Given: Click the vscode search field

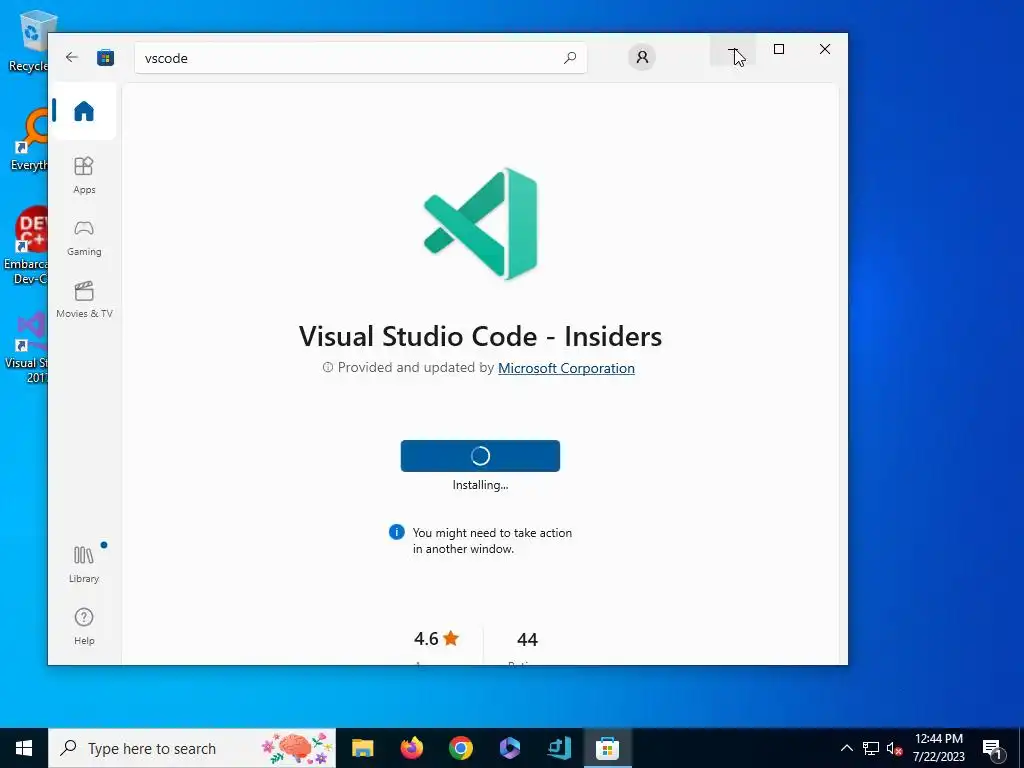Looking at the screenshot, I should click(360, 58).
